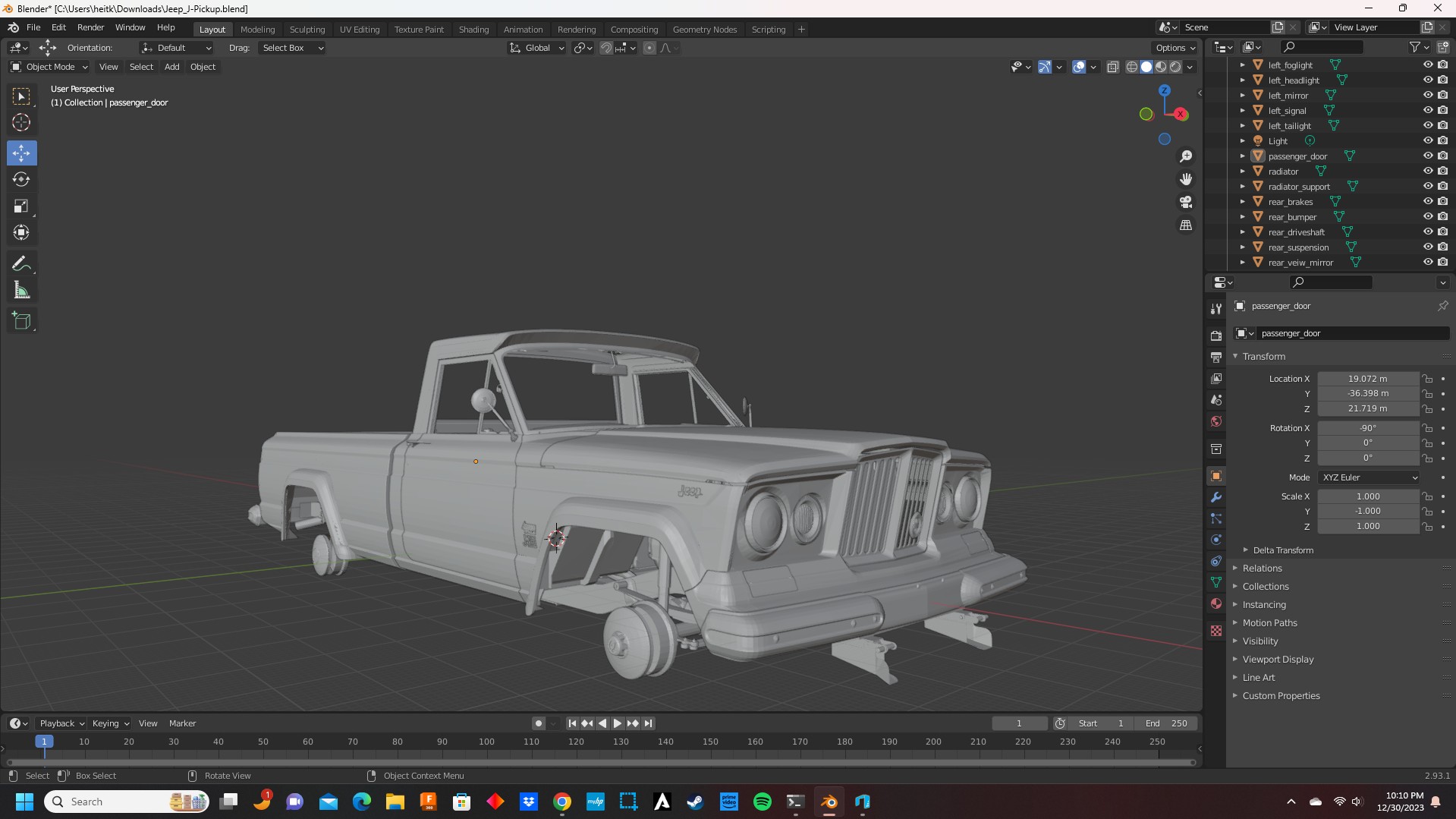Click the Add Cube tool icon

click(21, 321)
